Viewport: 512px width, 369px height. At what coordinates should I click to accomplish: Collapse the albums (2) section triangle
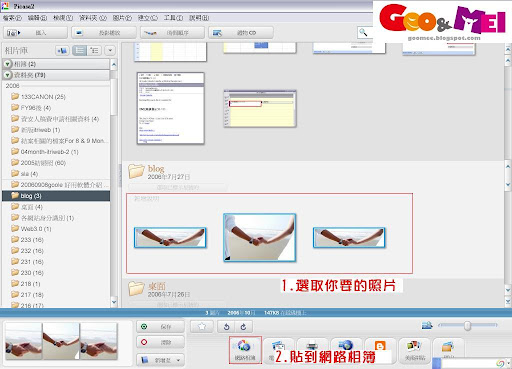click(x=7, y=64)
